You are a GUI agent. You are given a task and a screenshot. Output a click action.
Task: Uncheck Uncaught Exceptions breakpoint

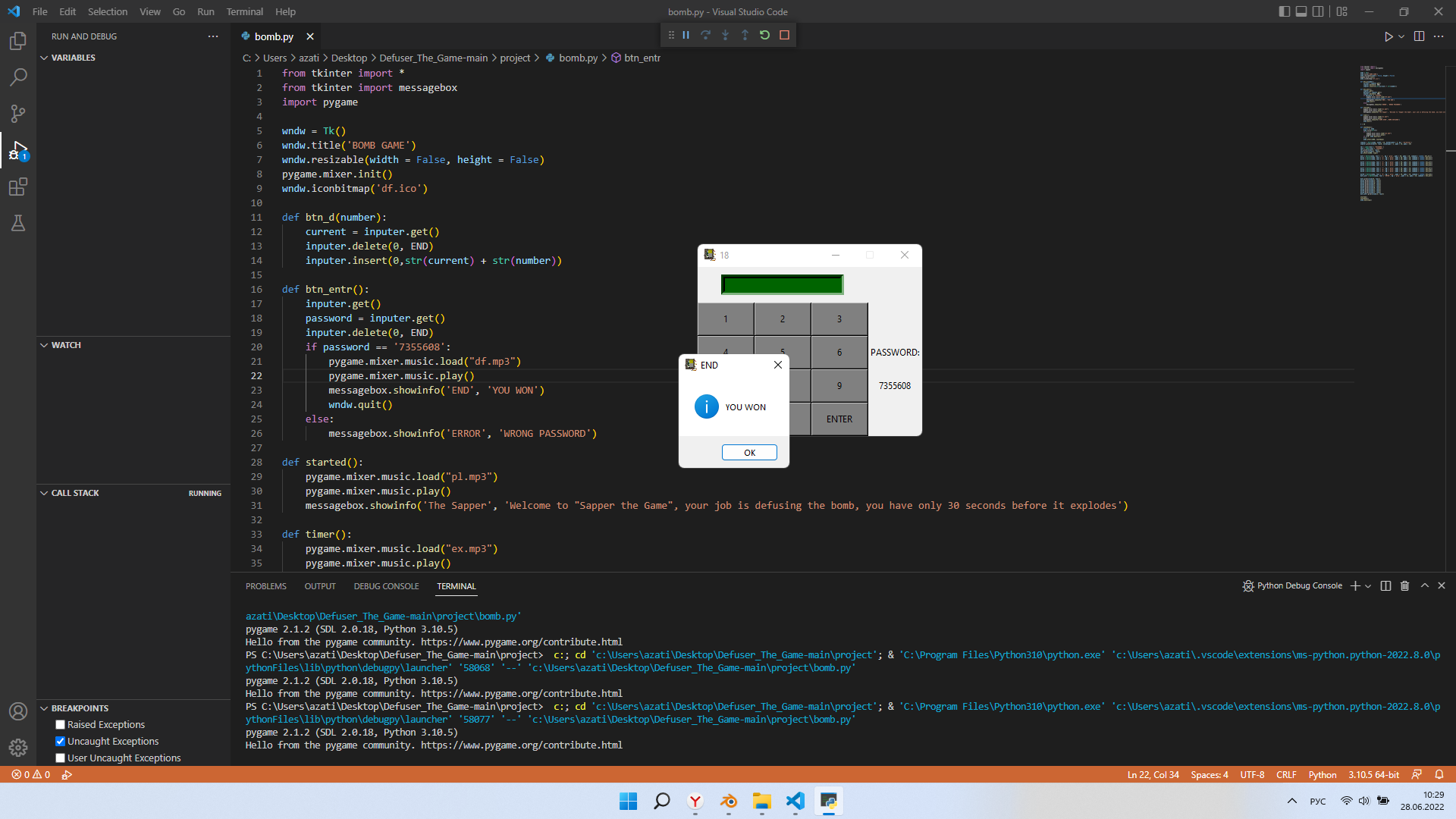click(61, 742)
